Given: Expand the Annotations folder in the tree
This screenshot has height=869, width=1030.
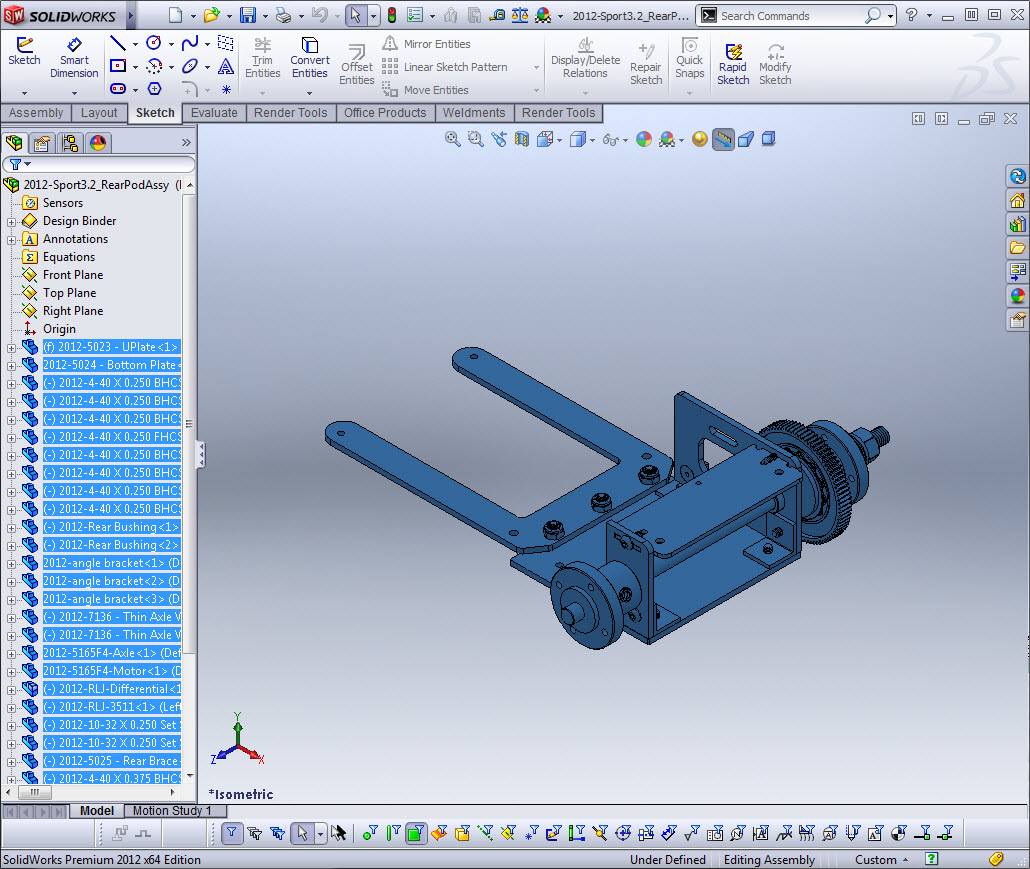Looking at the screenshot, I should click(x=12, y=239).
